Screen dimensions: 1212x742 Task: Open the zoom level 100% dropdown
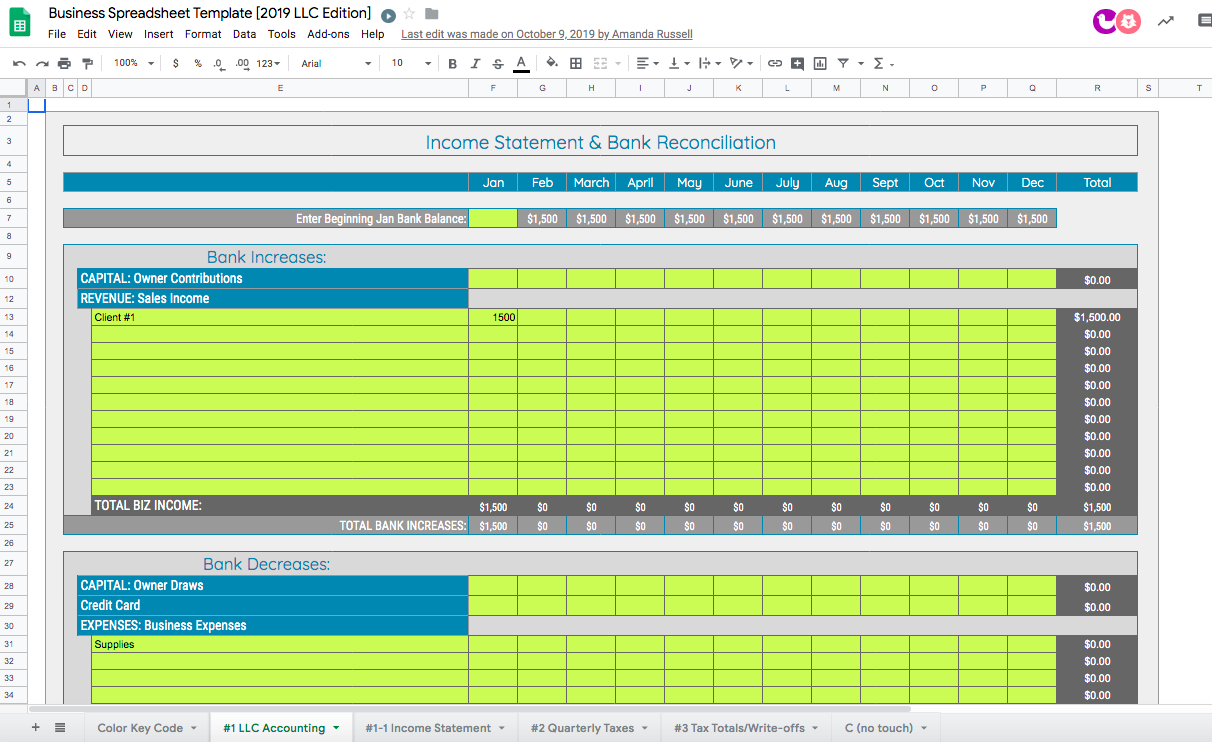pos(134,63)
